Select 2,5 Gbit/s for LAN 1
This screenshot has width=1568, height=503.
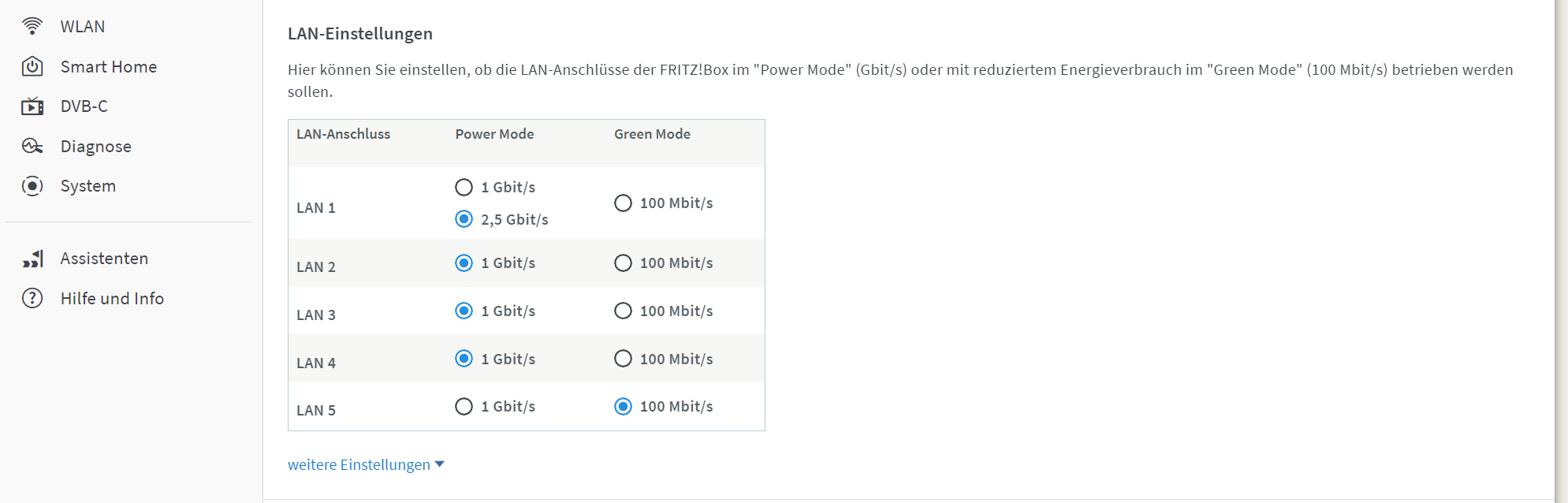pyautogui.click(x=464, y=219)
